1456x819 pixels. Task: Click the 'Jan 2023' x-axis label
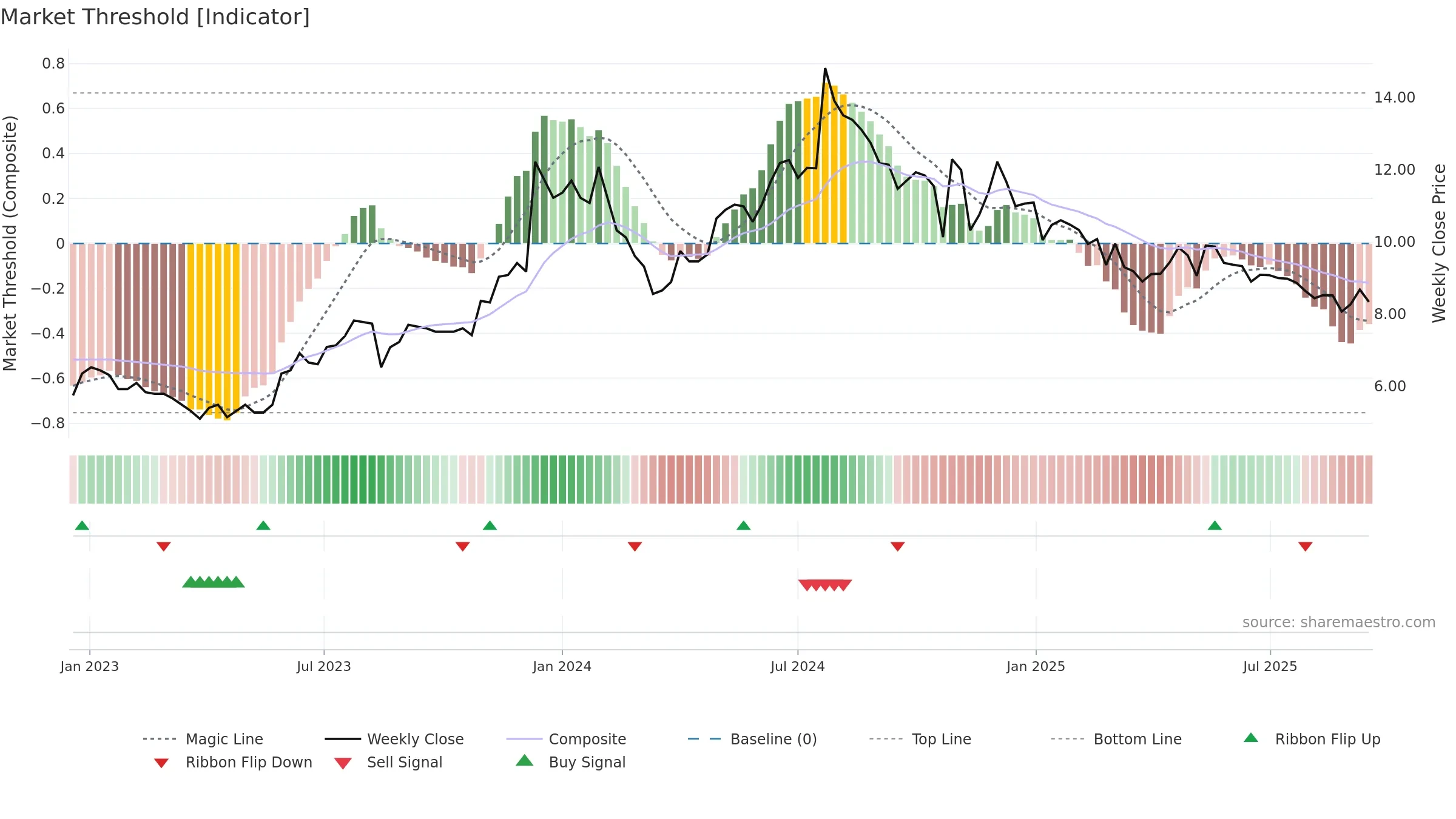pyautogui.click(x=90, y=666)
